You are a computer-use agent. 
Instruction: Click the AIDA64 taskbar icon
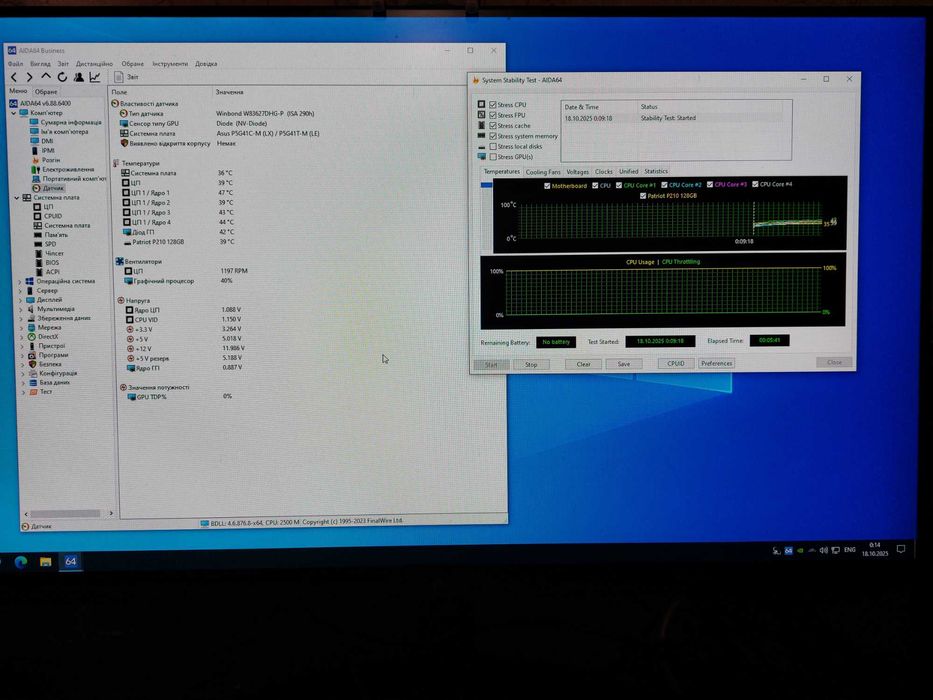[71, 561]
